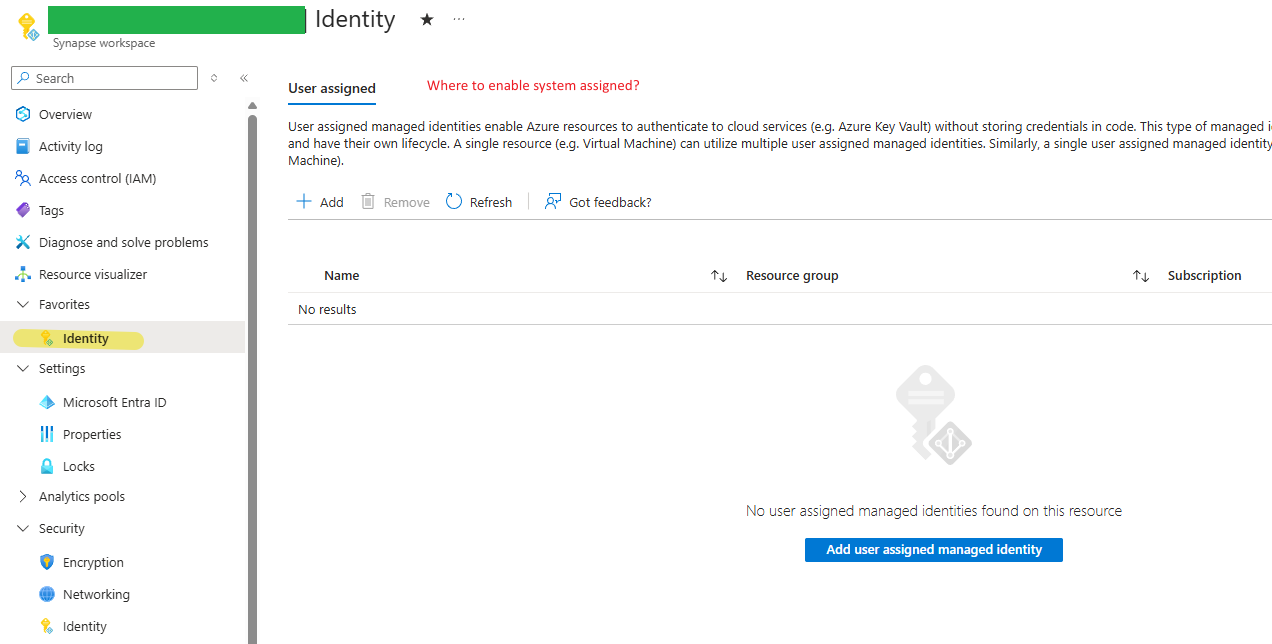Click the 'No results' table row text

click(x=327, y=309)
